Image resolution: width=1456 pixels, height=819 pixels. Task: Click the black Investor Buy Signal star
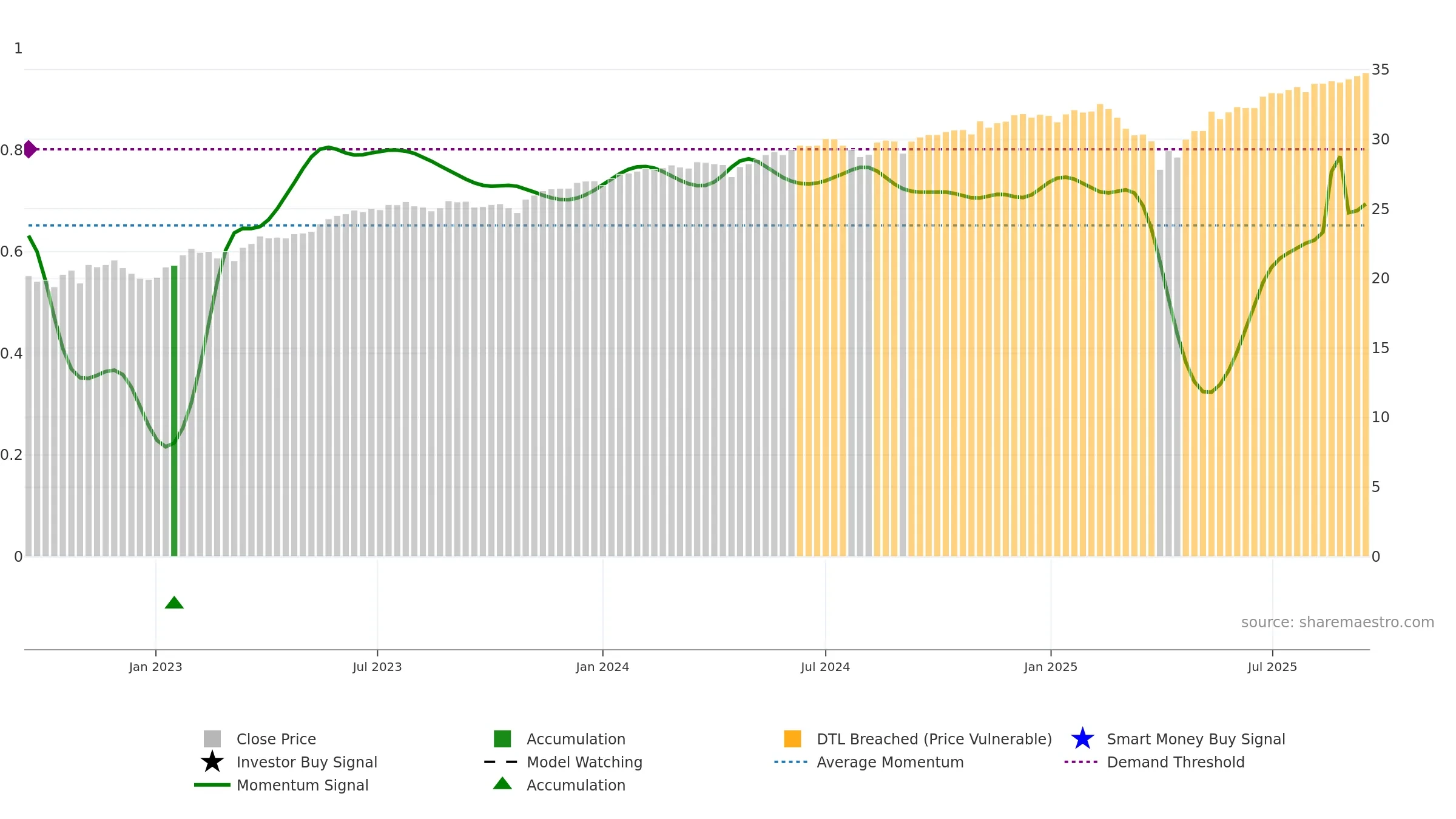212,762
